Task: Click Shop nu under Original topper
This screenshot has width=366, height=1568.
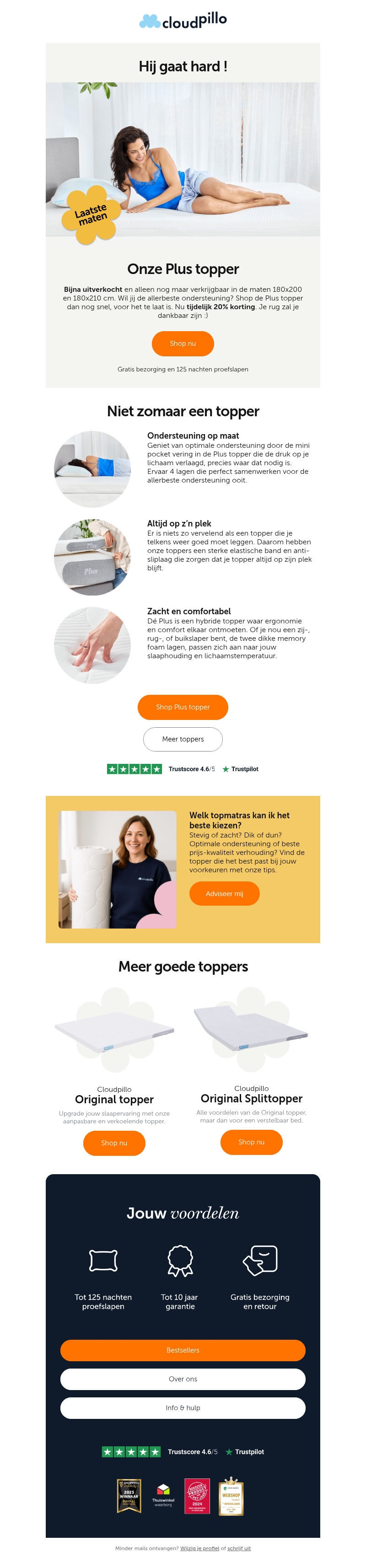Action: (x=114, y=1143)
